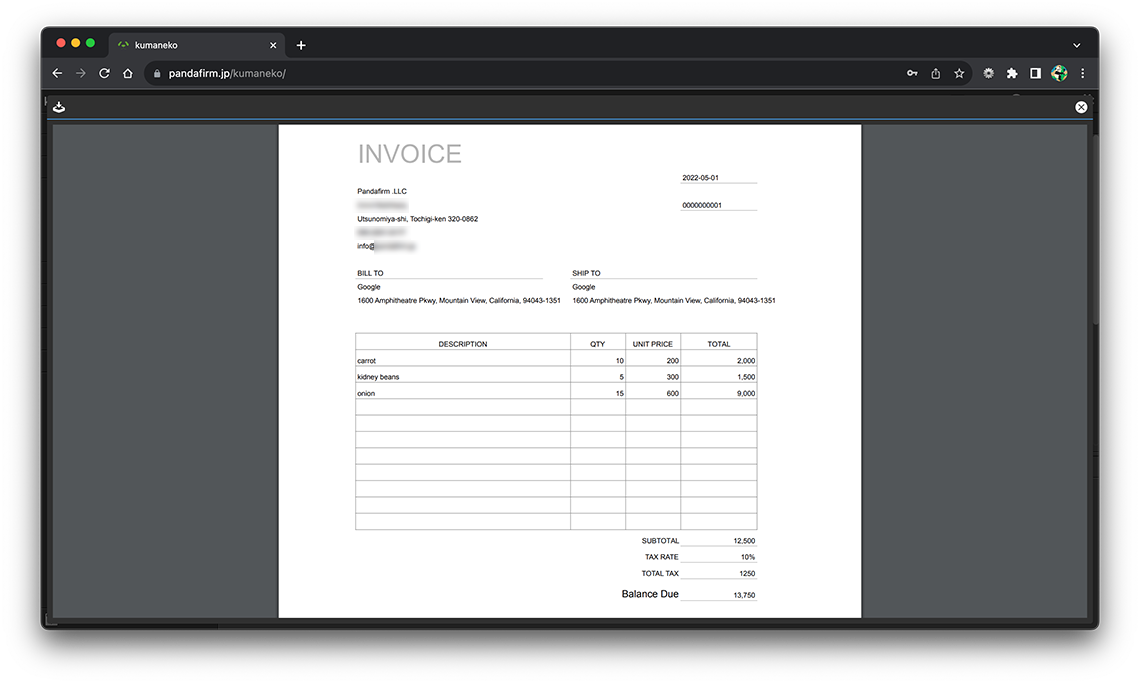1140x683 pixels.
Task: Close the invoice preview with the X icon
Action: (1081, 107)
